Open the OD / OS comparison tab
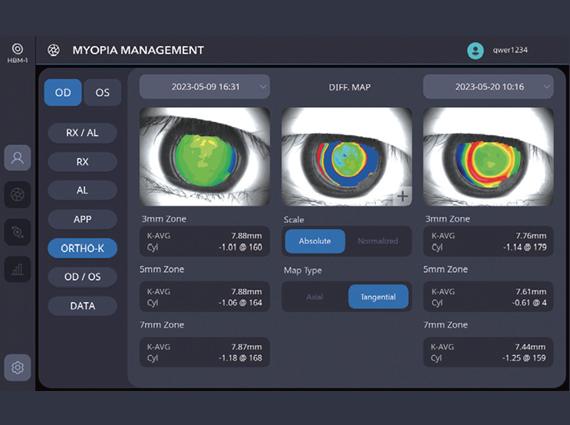The width and height of the screenshot is (570, 425). (x=83, y=277)
